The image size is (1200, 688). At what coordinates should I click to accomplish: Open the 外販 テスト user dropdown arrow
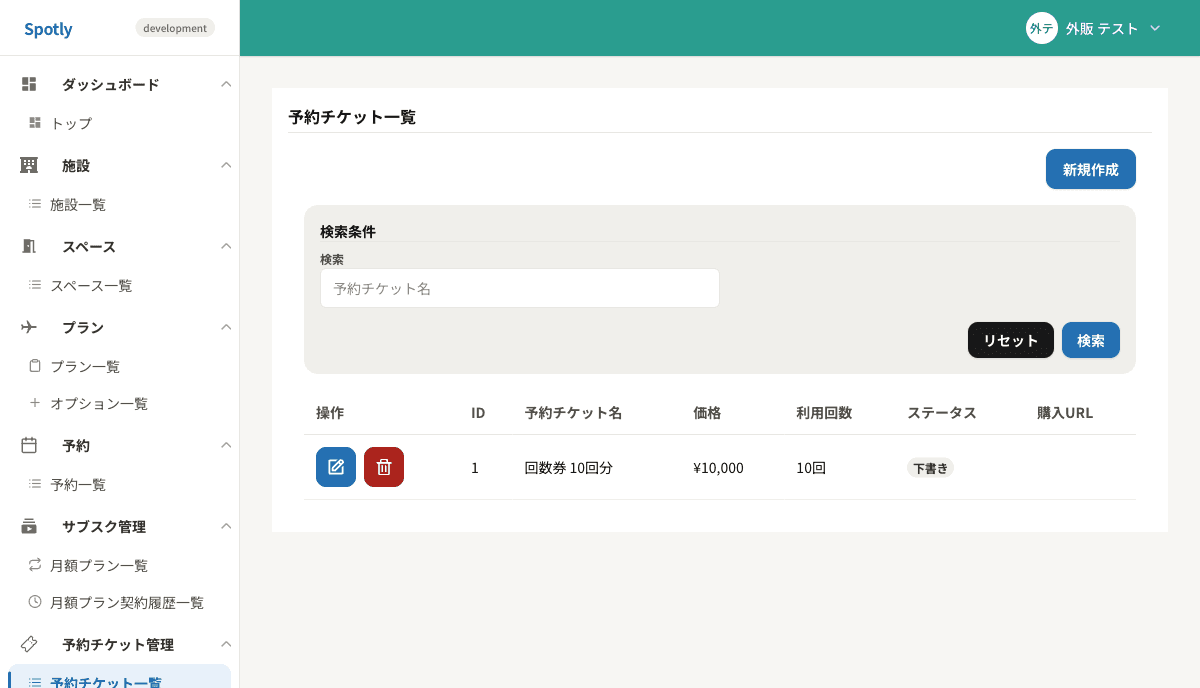(x=1155, y=28)
